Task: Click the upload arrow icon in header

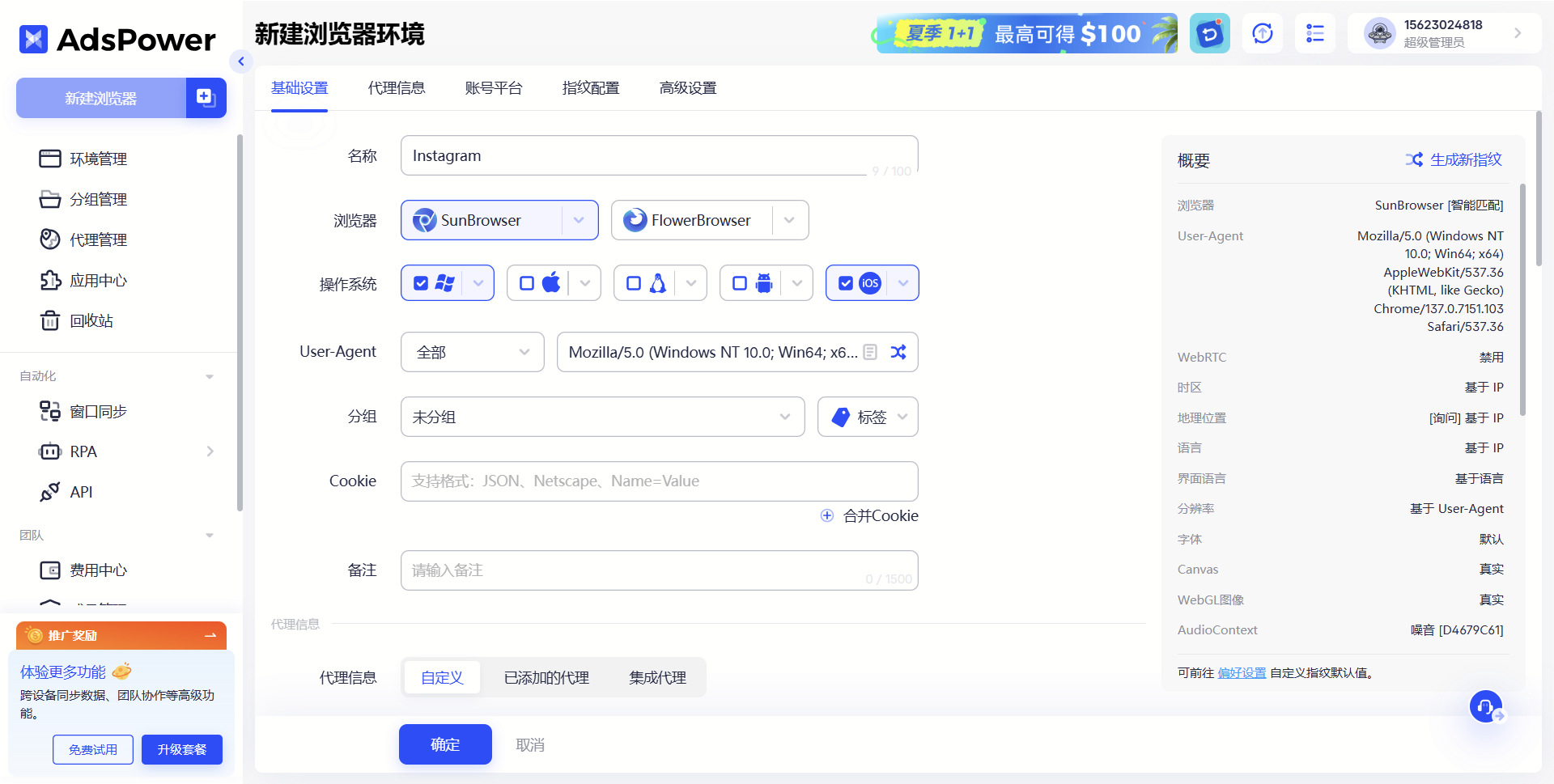Action: pyautogui.click(x=1263, y=33)
